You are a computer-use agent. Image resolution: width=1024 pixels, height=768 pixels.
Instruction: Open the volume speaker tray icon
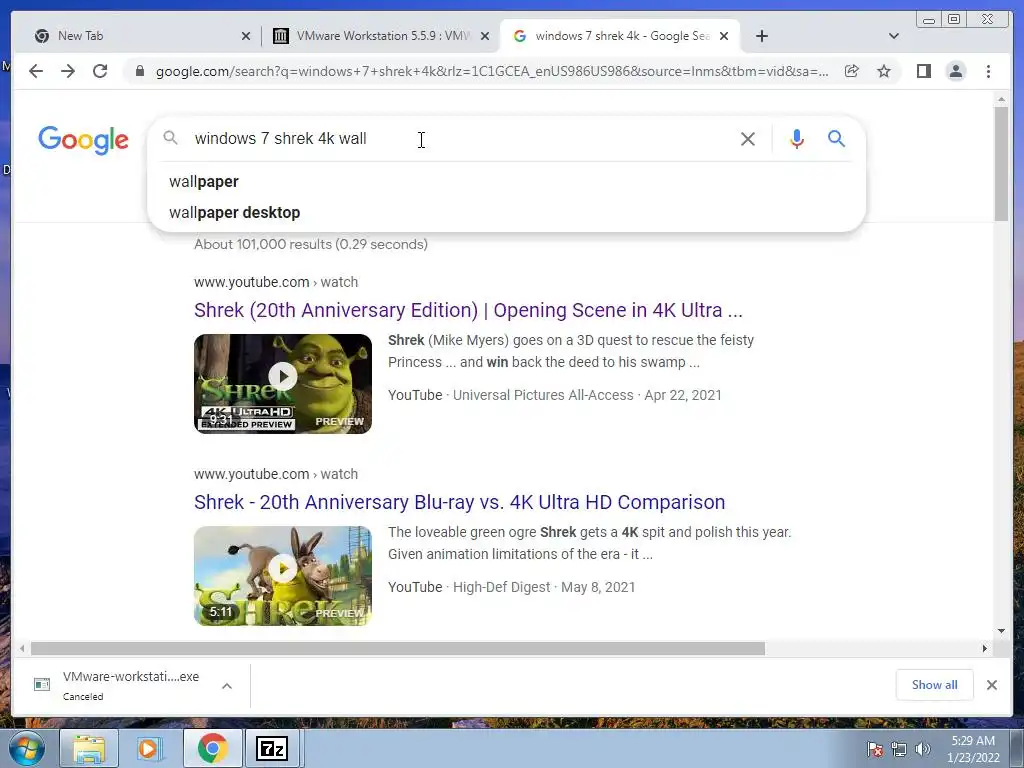(922, 749)
